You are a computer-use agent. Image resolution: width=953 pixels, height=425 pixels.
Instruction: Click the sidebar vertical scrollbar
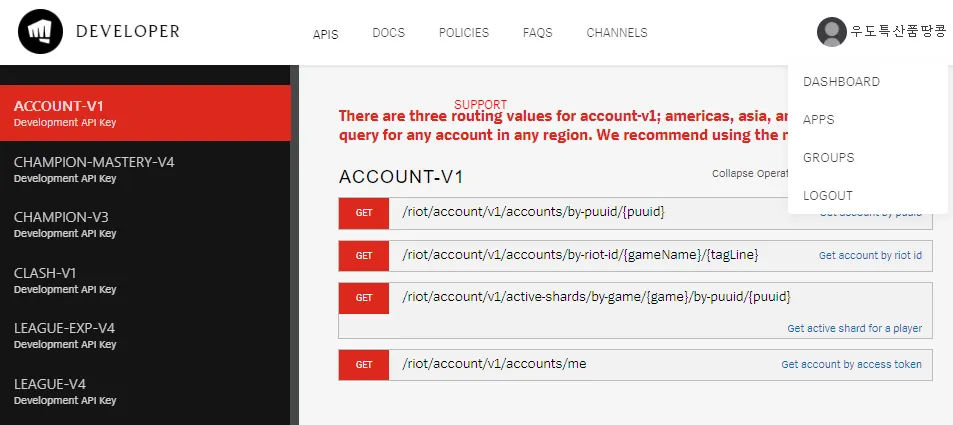coord(294,245)
